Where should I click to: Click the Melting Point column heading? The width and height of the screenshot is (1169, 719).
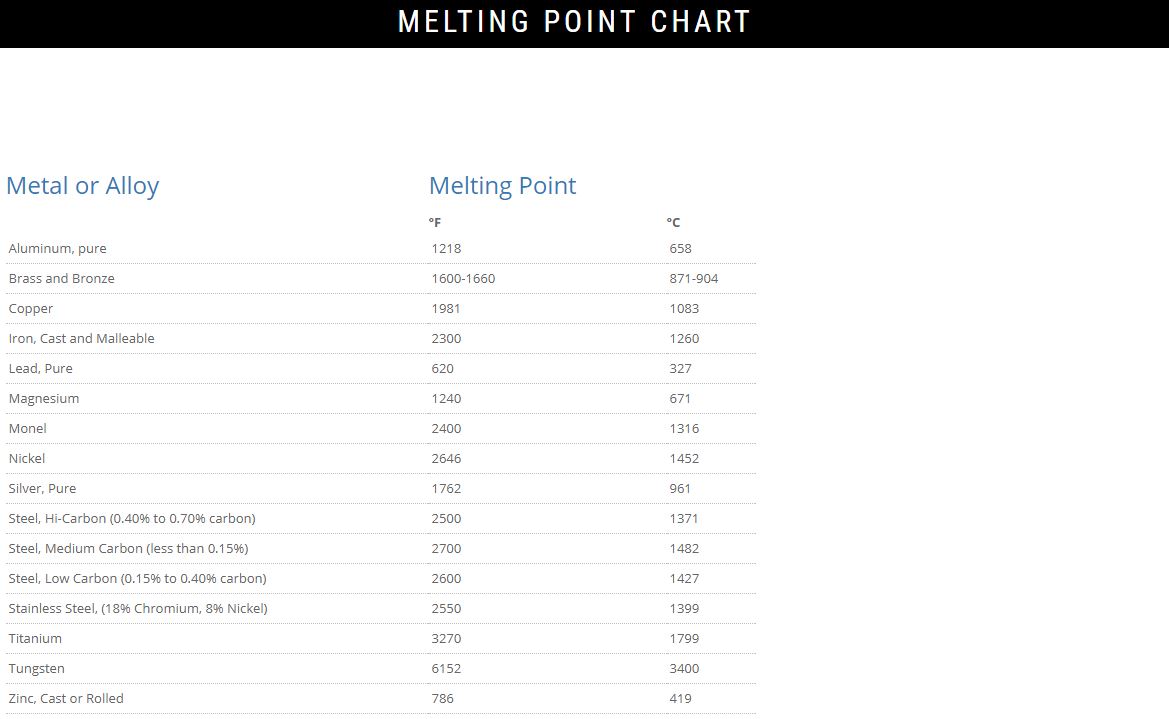(502, 186)
